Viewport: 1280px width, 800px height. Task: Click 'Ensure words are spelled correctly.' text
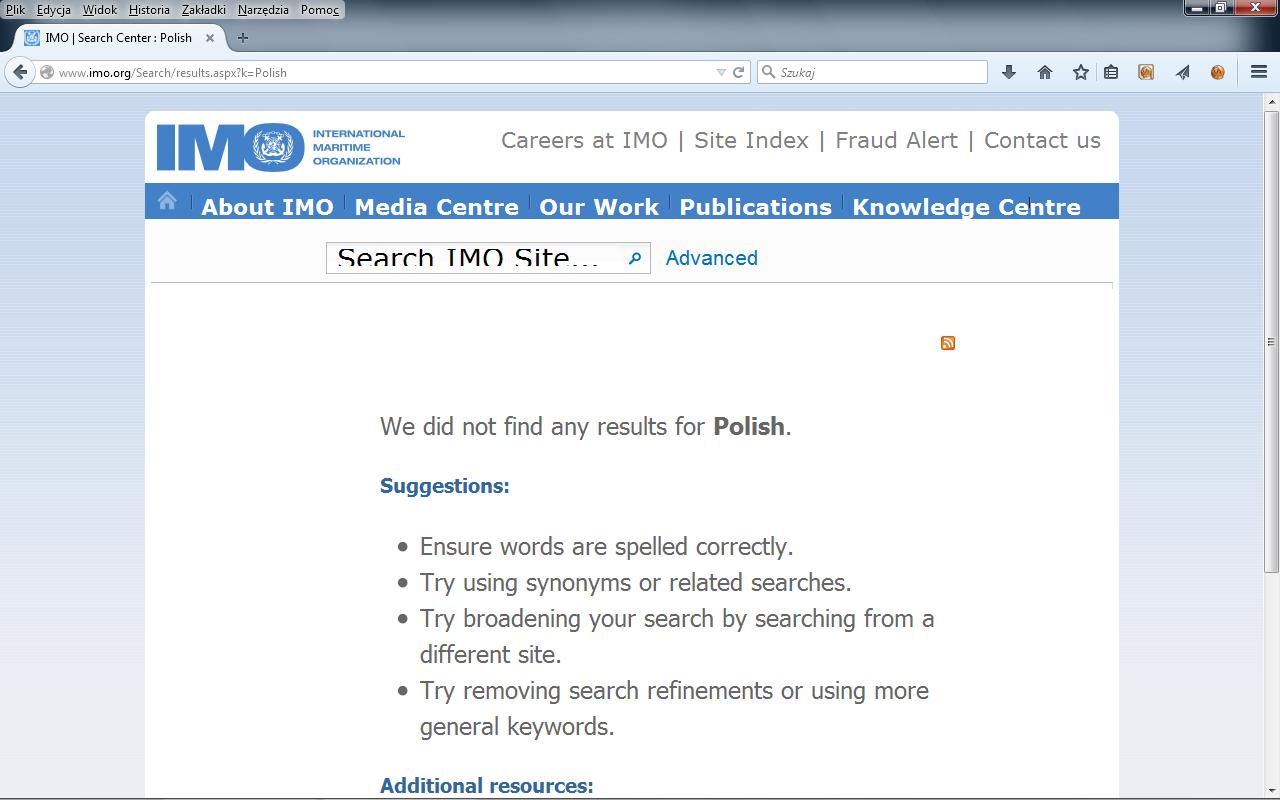(606, 547)
